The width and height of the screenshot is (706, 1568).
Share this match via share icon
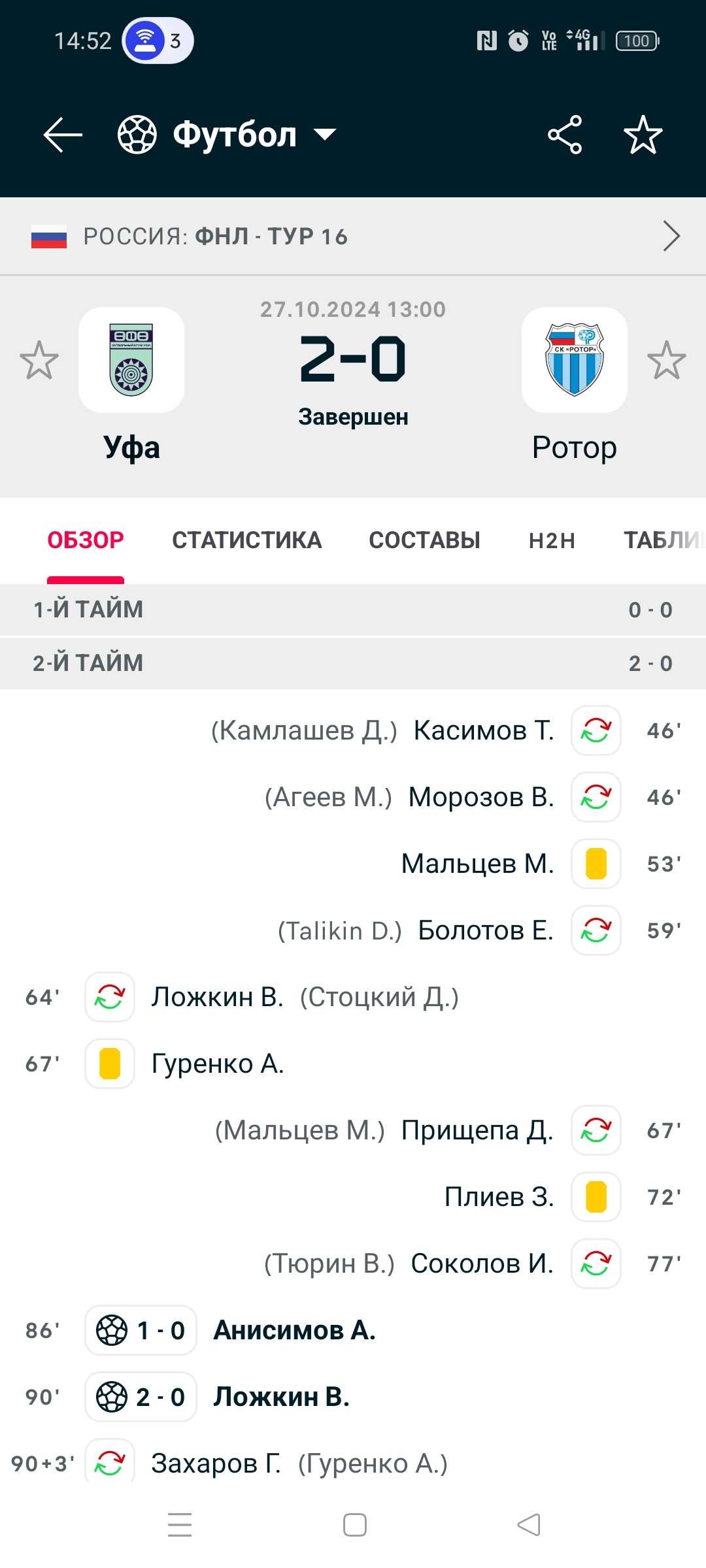pyautogui.click(x=565, y=135)
